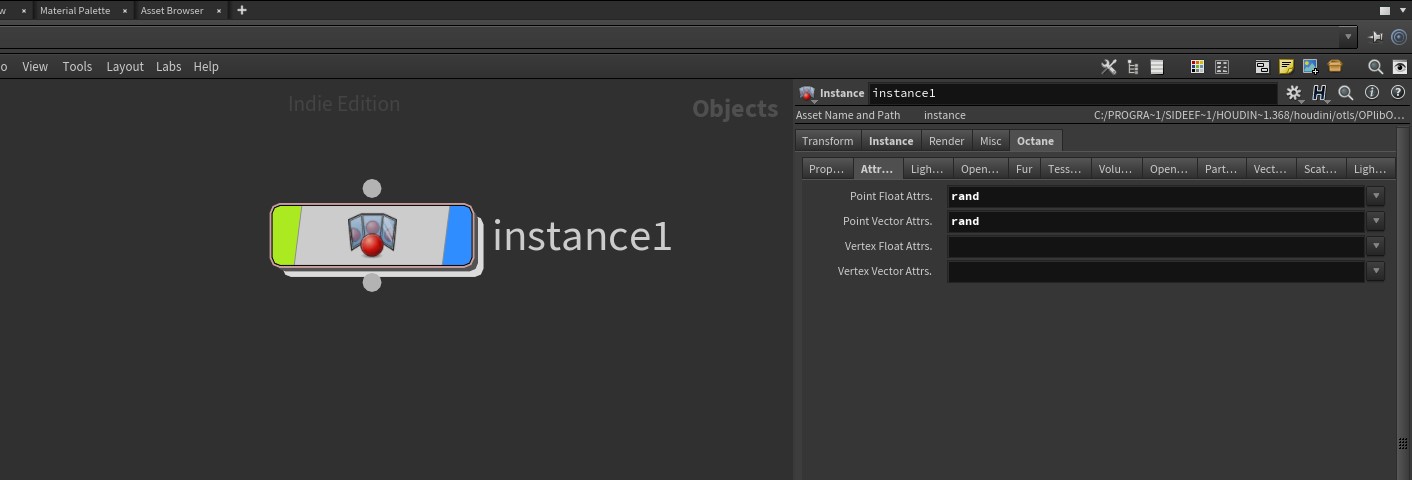Image resolution: width=1412 pixels, height=480 pixels.
Task: Click the add background image icon
Action: point(1310,67)
